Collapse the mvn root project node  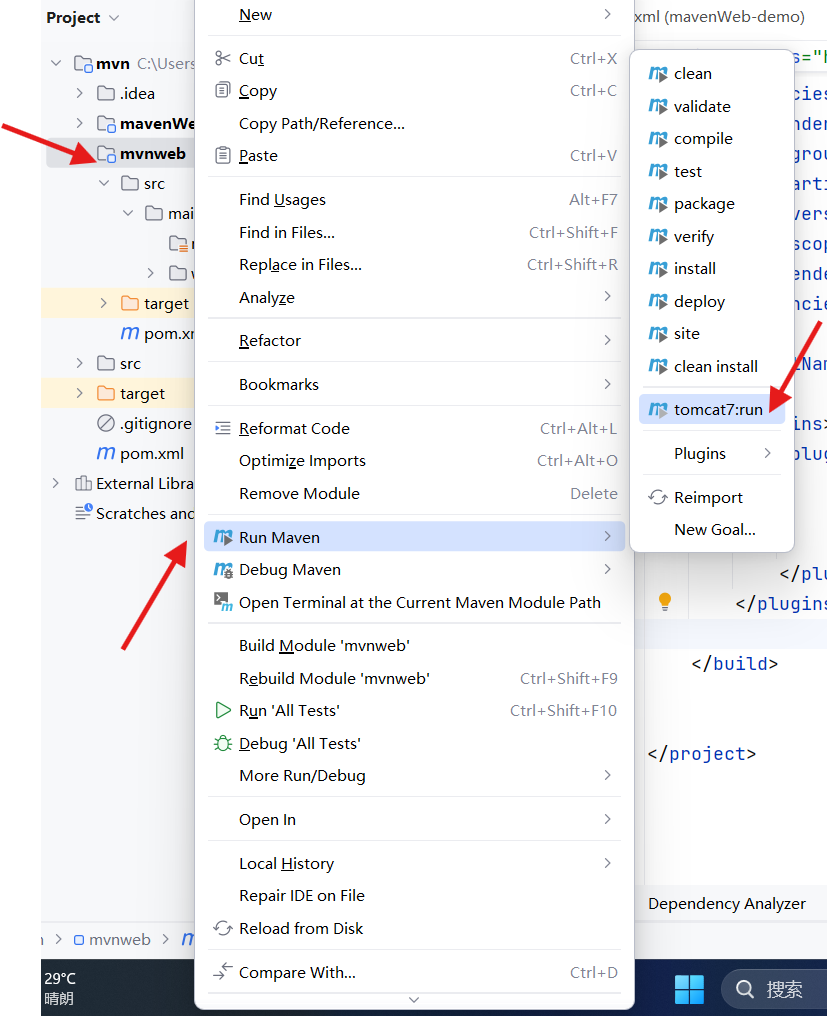(x=56, y=64)
